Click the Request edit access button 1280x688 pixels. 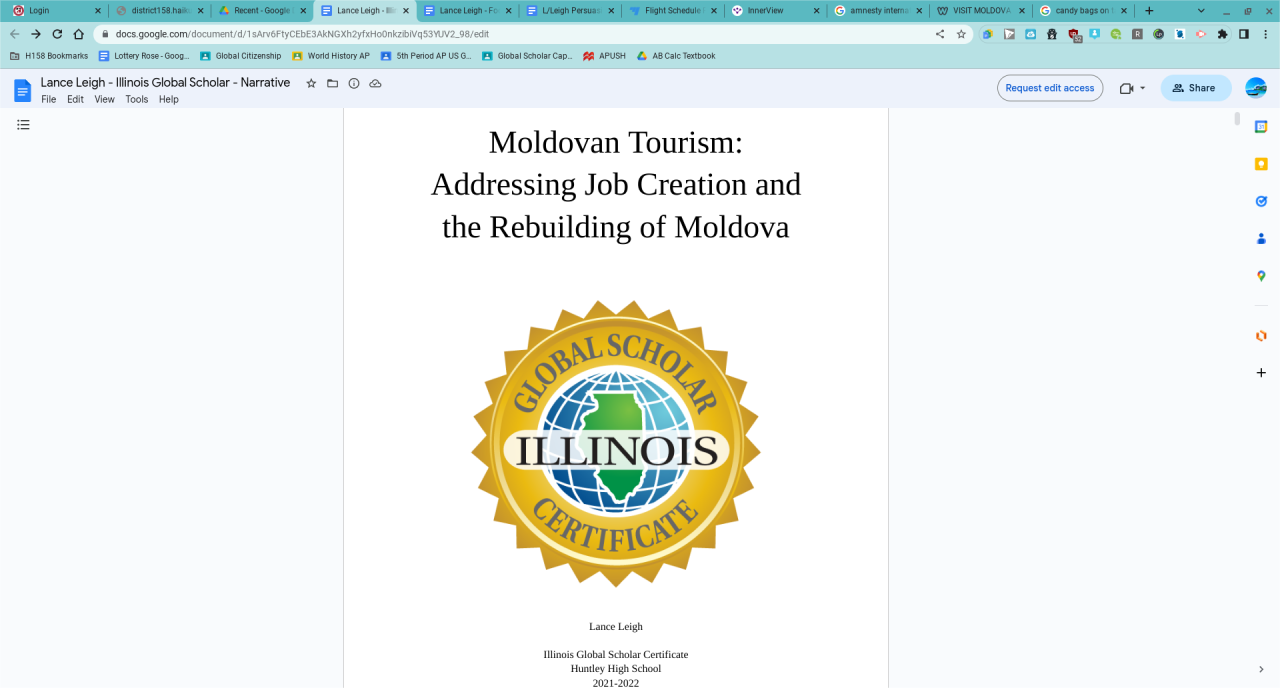pyautogui.click(x=1050, y=88)
